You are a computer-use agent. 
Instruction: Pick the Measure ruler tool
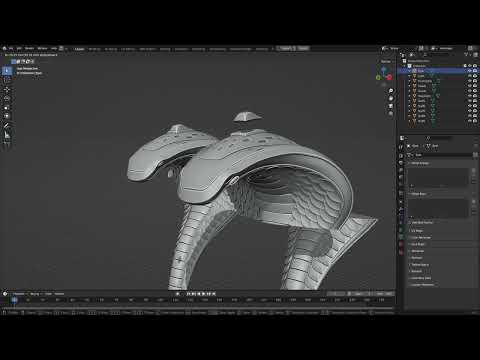click(x=7, y=135)
